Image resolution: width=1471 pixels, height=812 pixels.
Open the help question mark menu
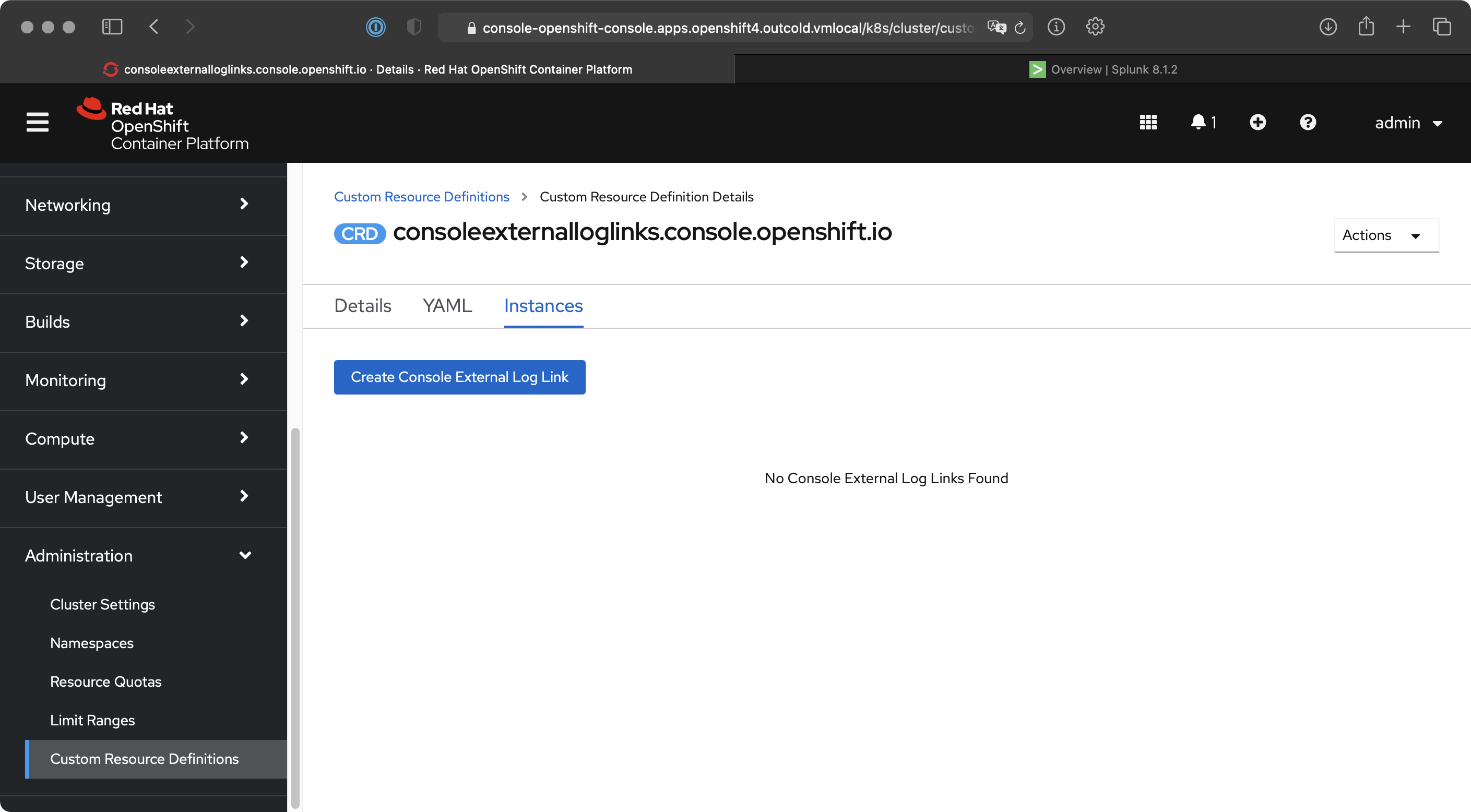[x=1308, y=122]
